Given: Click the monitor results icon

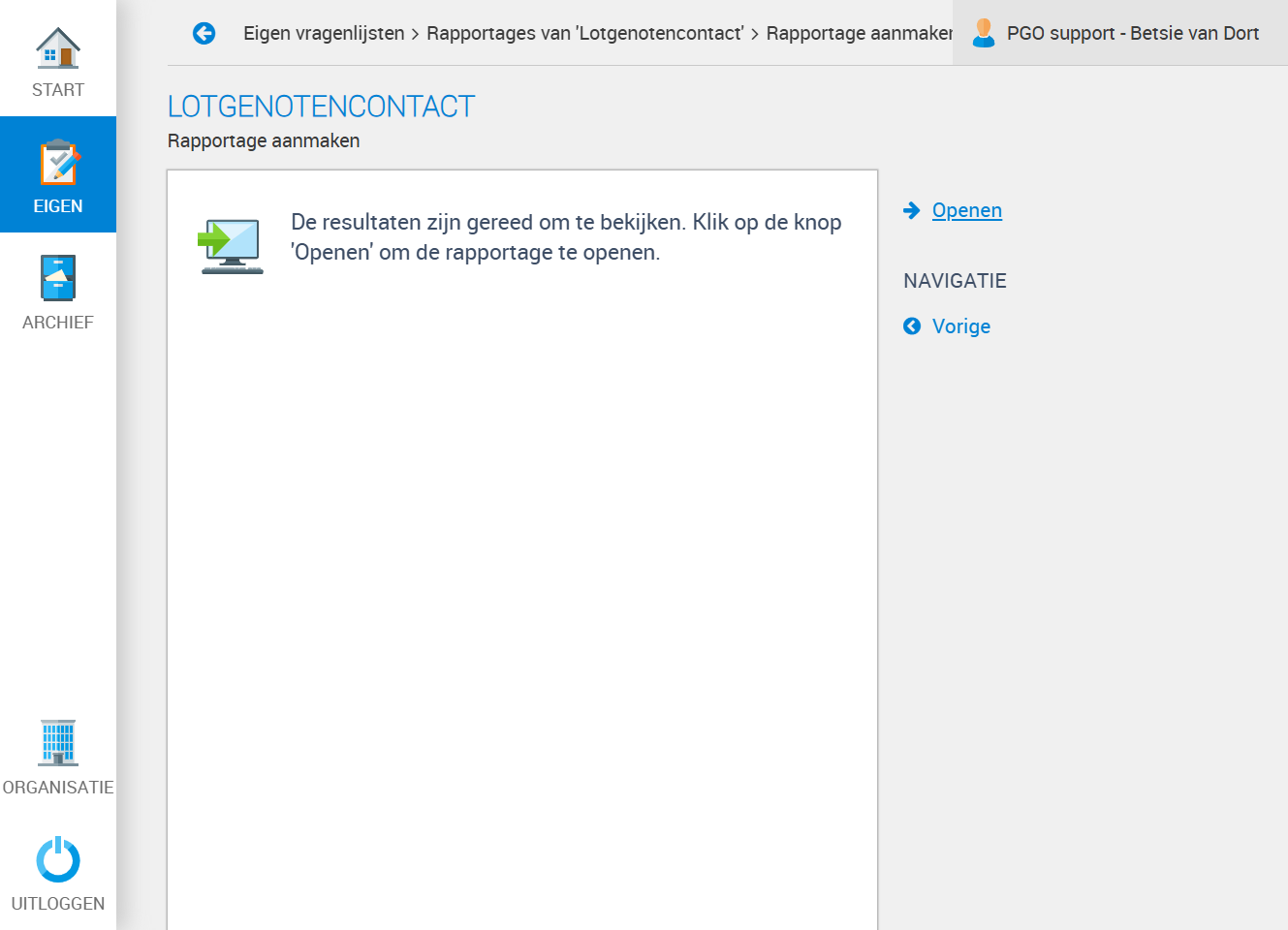Looking at the screenshot, I should [231, 246].
